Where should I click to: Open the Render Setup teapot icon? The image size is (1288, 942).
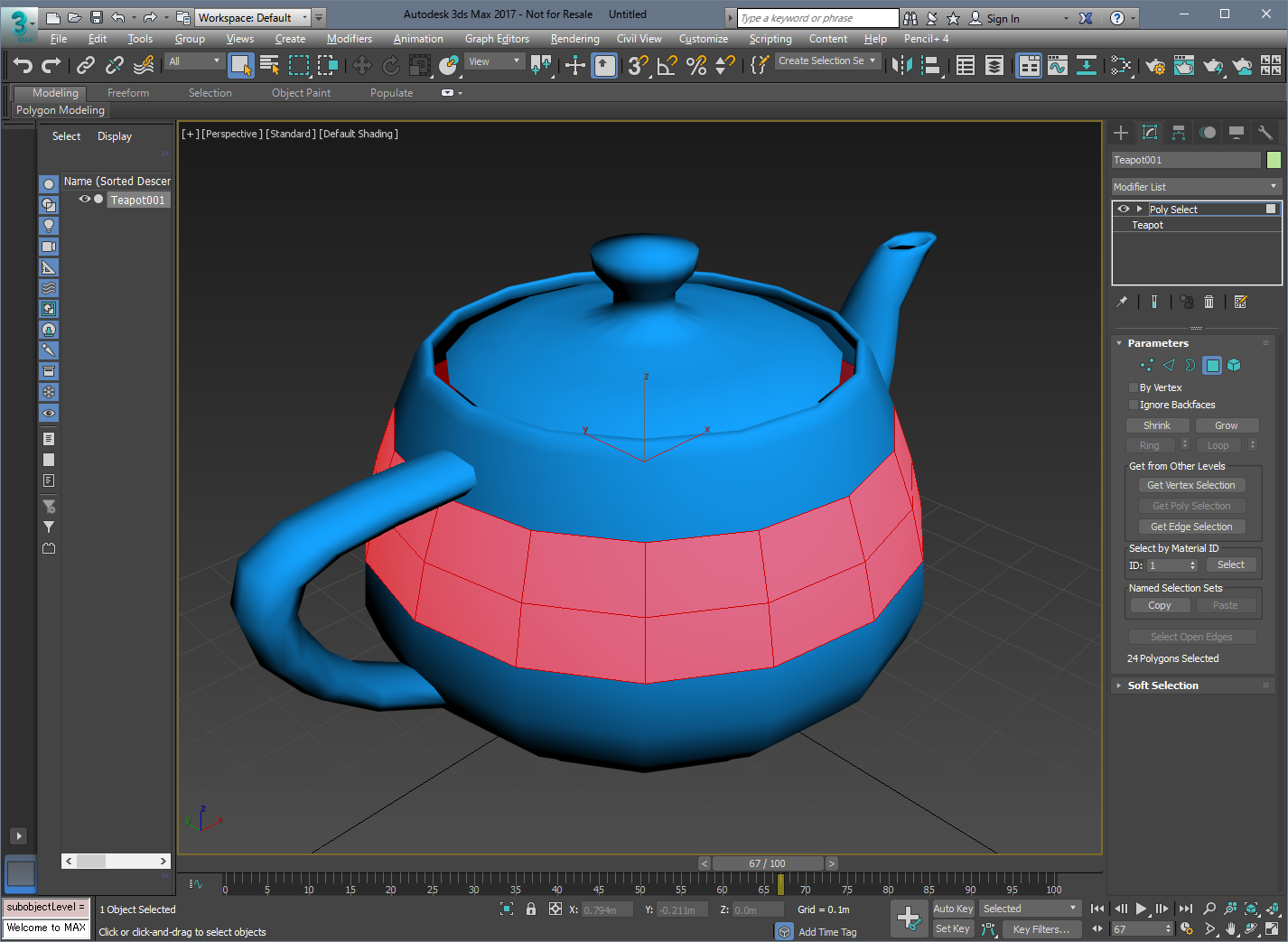tap(1154, 65)
